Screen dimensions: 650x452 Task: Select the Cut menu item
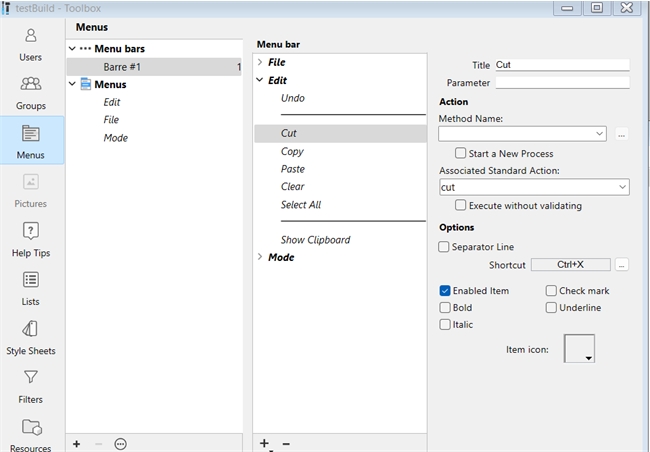340,134
